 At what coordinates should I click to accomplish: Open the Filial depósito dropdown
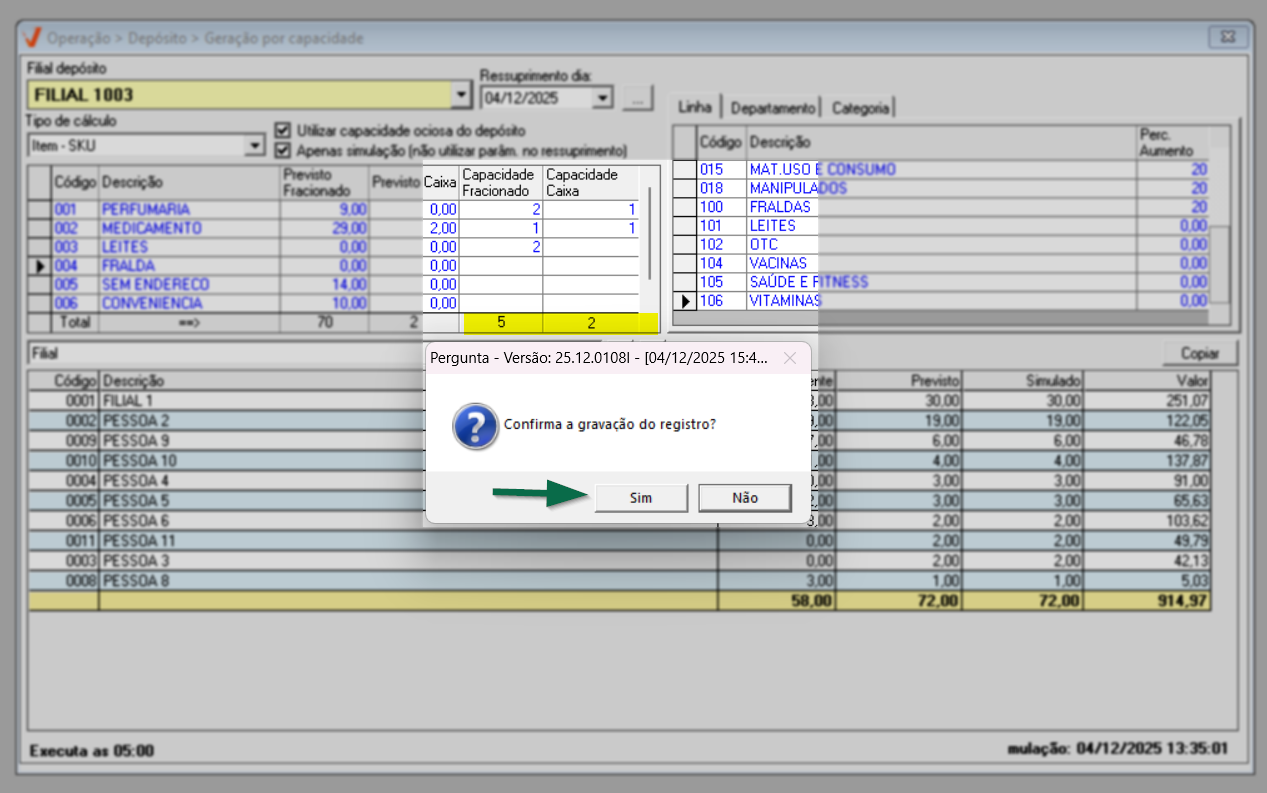461,95
